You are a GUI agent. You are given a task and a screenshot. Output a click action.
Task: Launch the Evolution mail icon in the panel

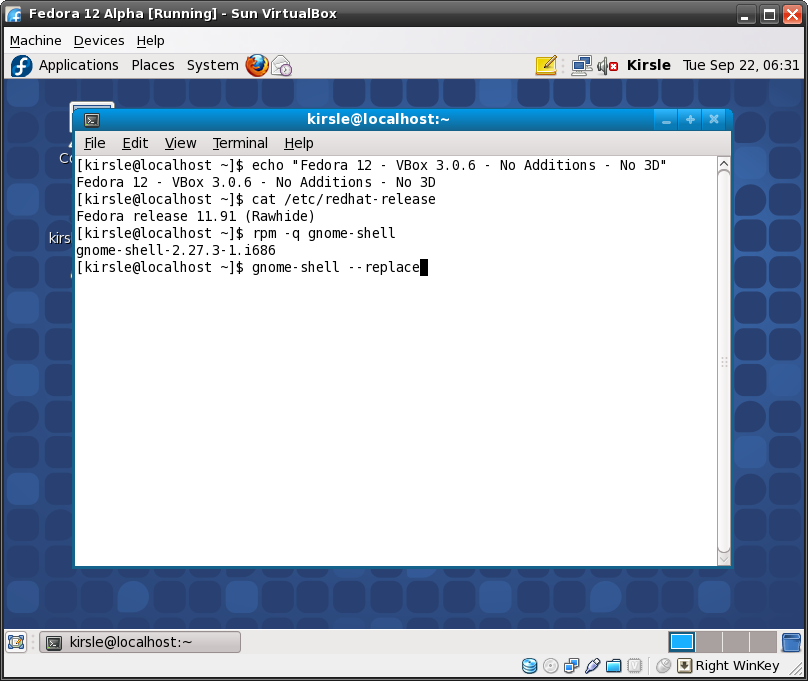coord(281,66)
